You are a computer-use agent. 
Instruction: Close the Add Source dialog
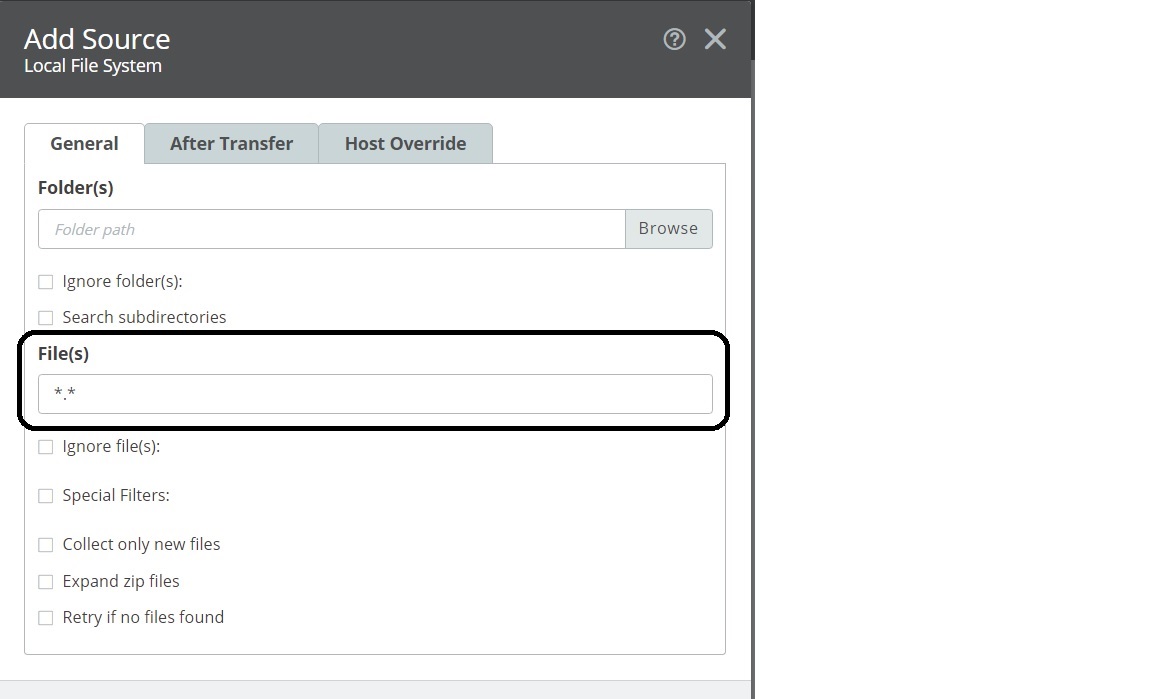click(x=715, y=39)
